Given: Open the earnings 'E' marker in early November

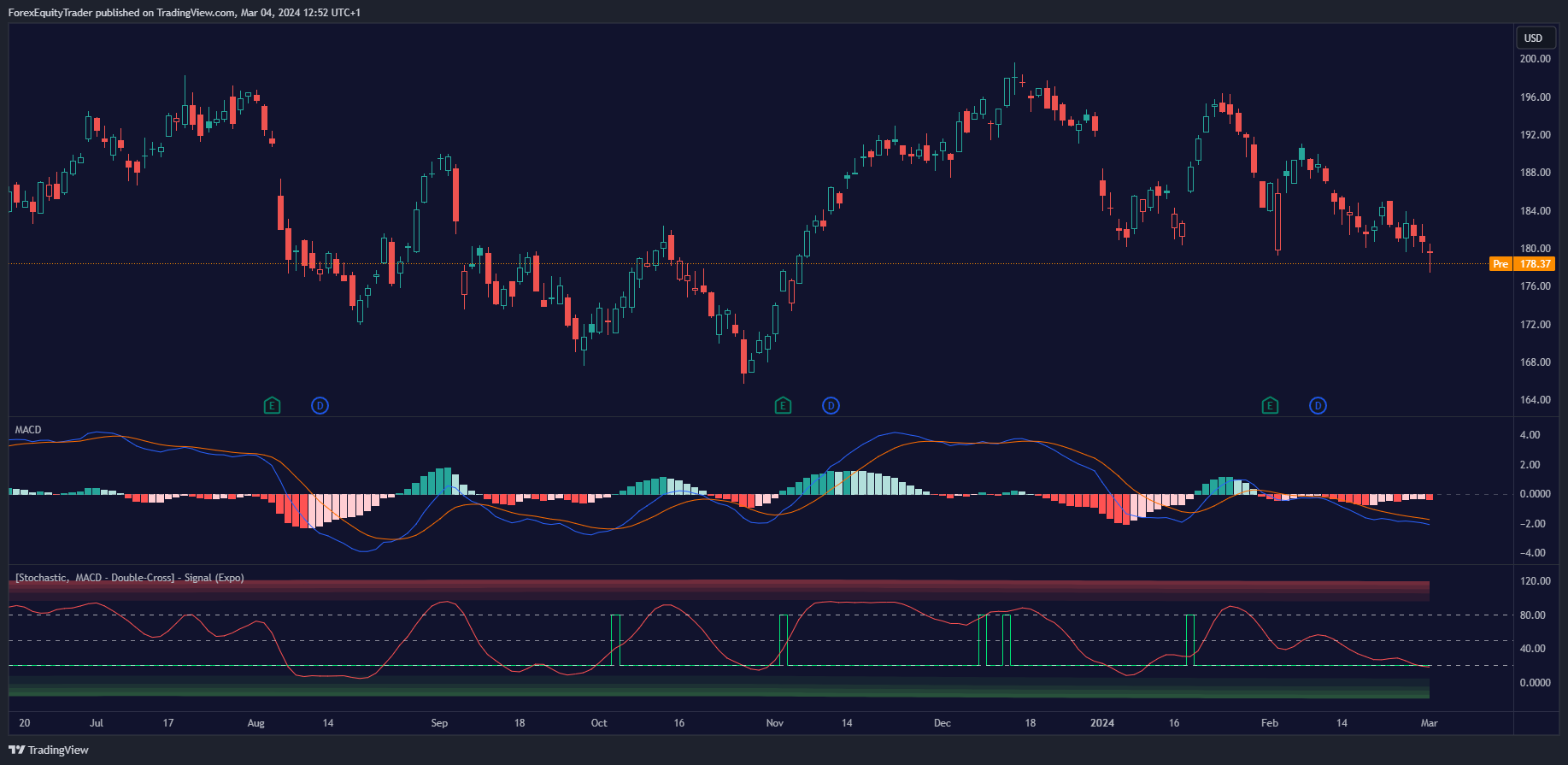Looking at the screenshot, I should click(x=783, y=405).
